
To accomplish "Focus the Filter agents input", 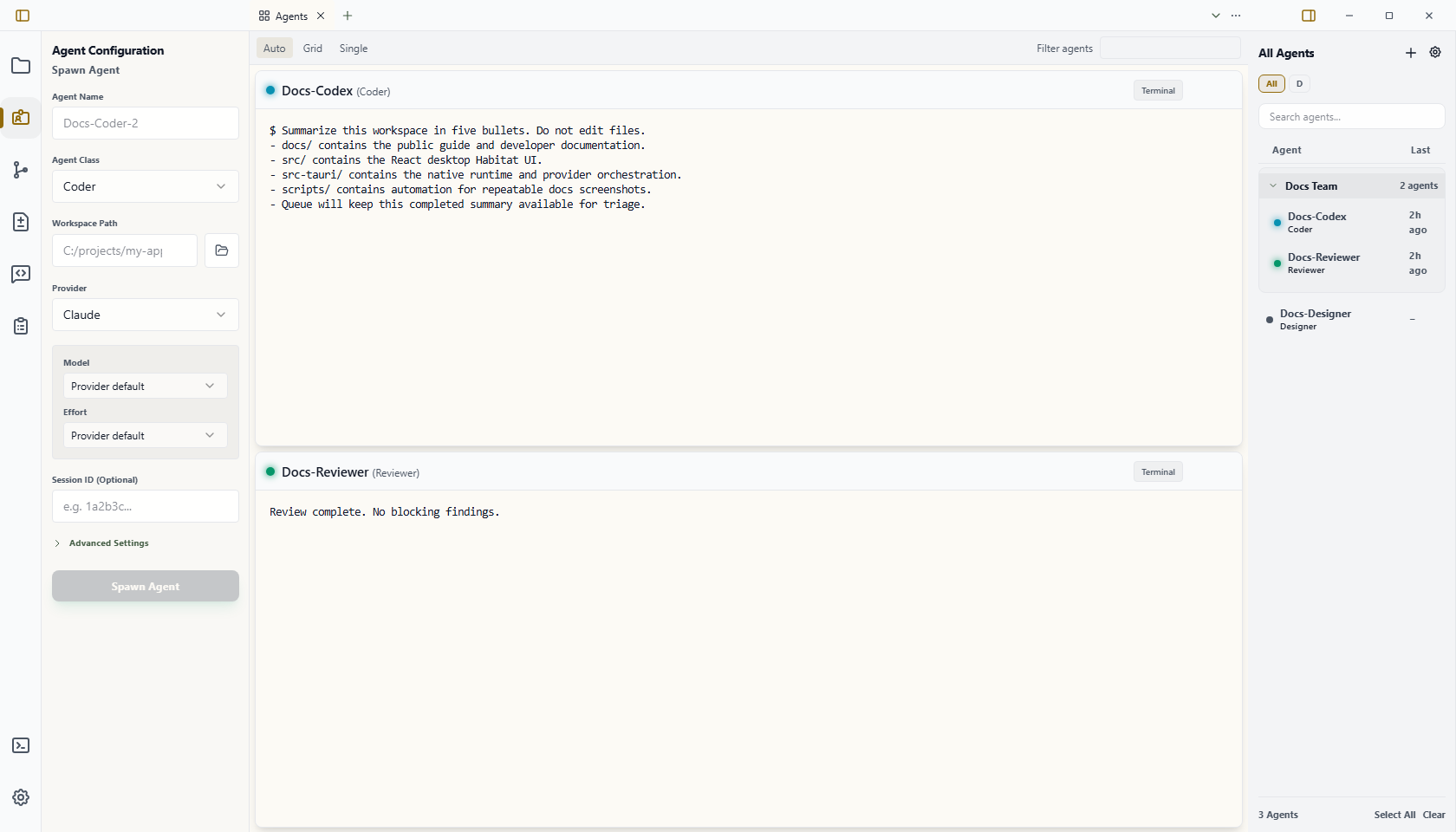I will click(x=1170, y=49).
